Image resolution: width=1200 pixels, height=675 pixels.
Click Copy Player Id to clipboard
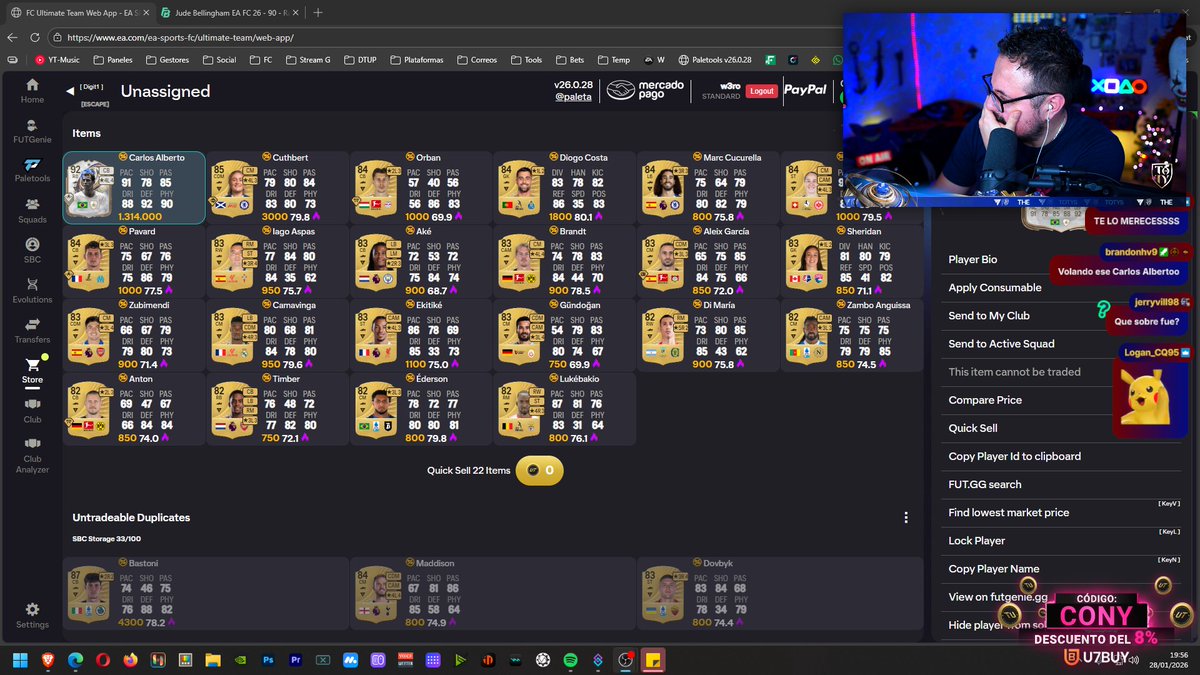point(1014,456)
